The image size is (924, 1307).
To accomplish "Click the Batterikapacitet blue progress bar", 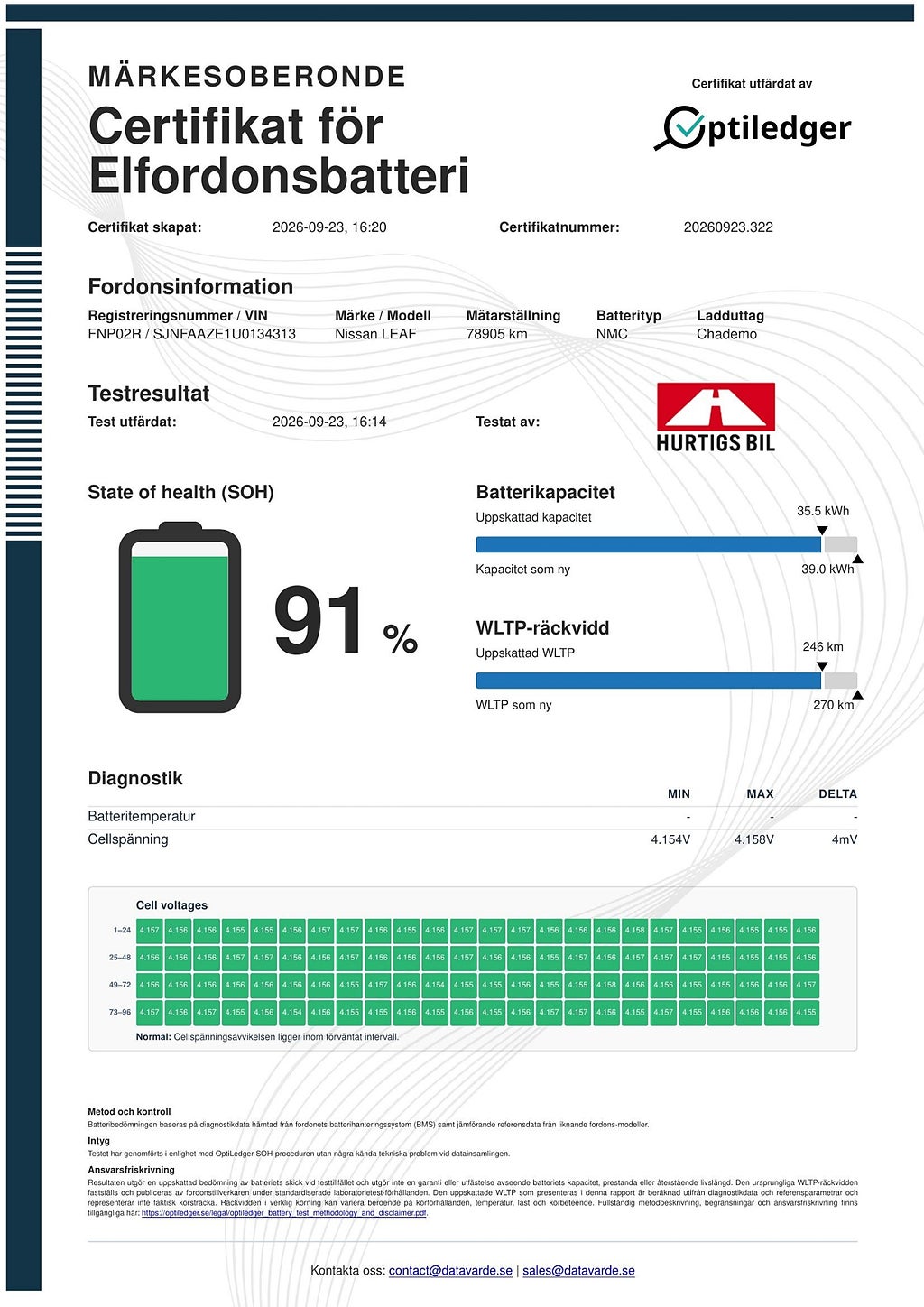I will click(648, 545).
